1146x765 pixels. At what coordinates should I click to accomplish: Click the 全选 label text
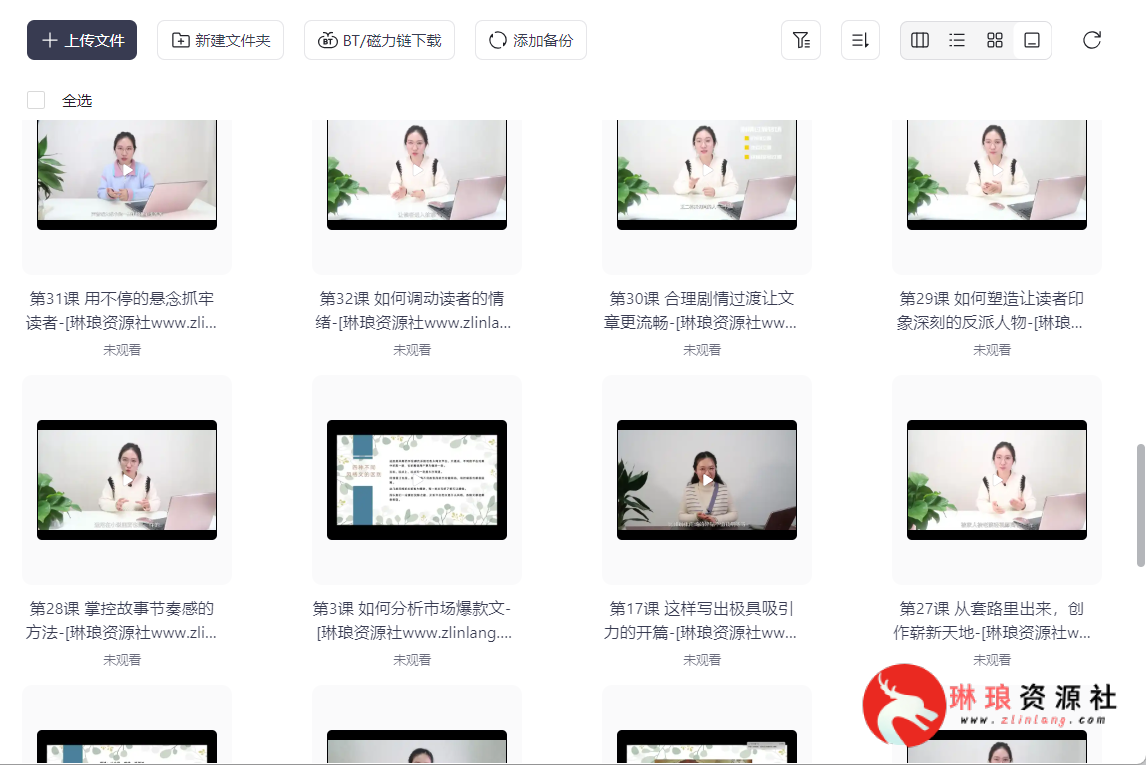[x=77, y=101]
